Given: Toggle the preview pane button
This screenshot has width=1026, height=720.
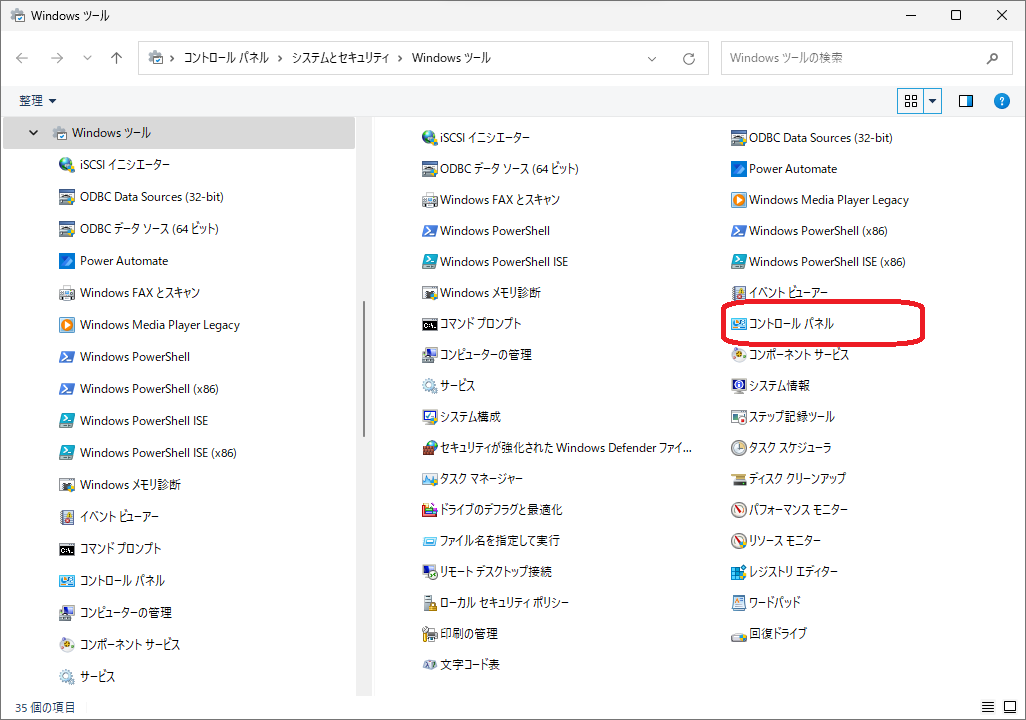Looking at the screenshot, I should click(x=966, y=101).
